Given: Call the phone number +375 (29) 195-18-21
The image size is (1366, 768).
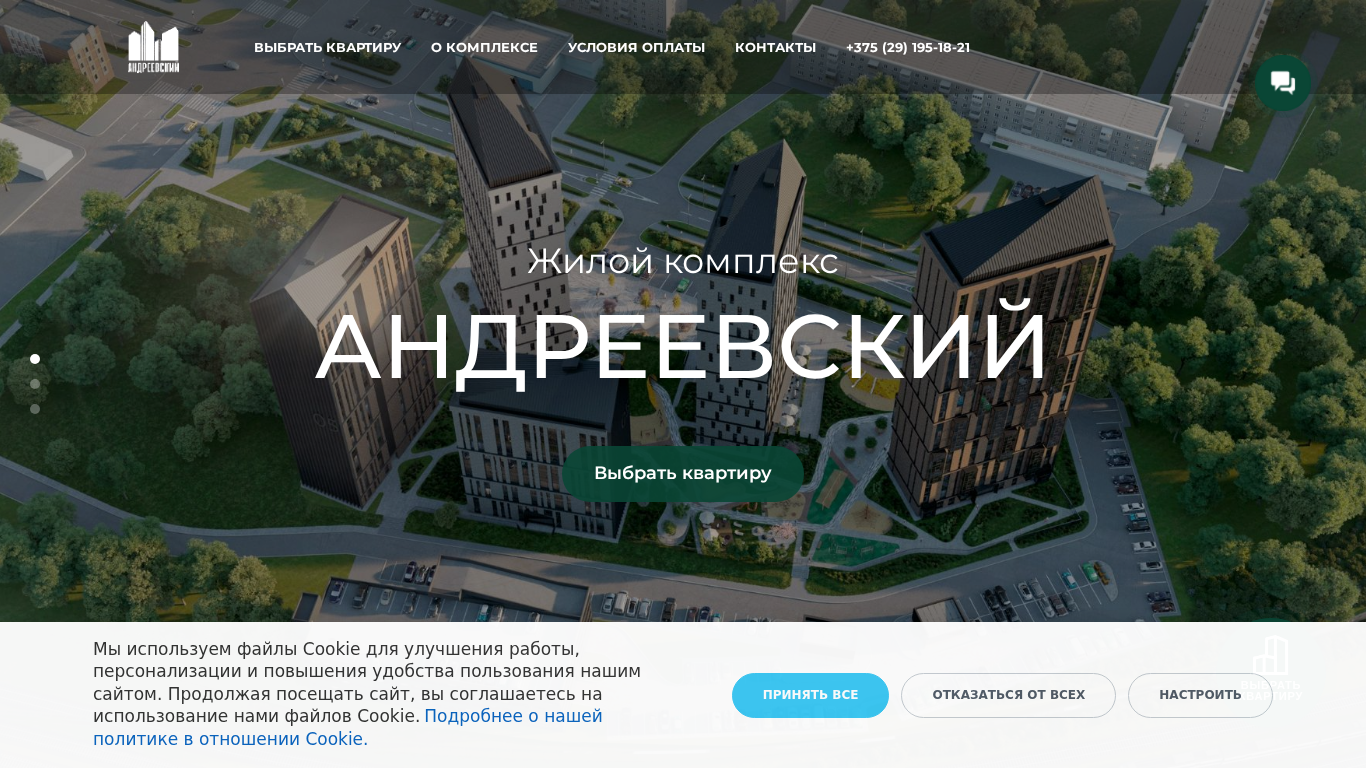Looking at the screenshot, I should coord(908,48).
